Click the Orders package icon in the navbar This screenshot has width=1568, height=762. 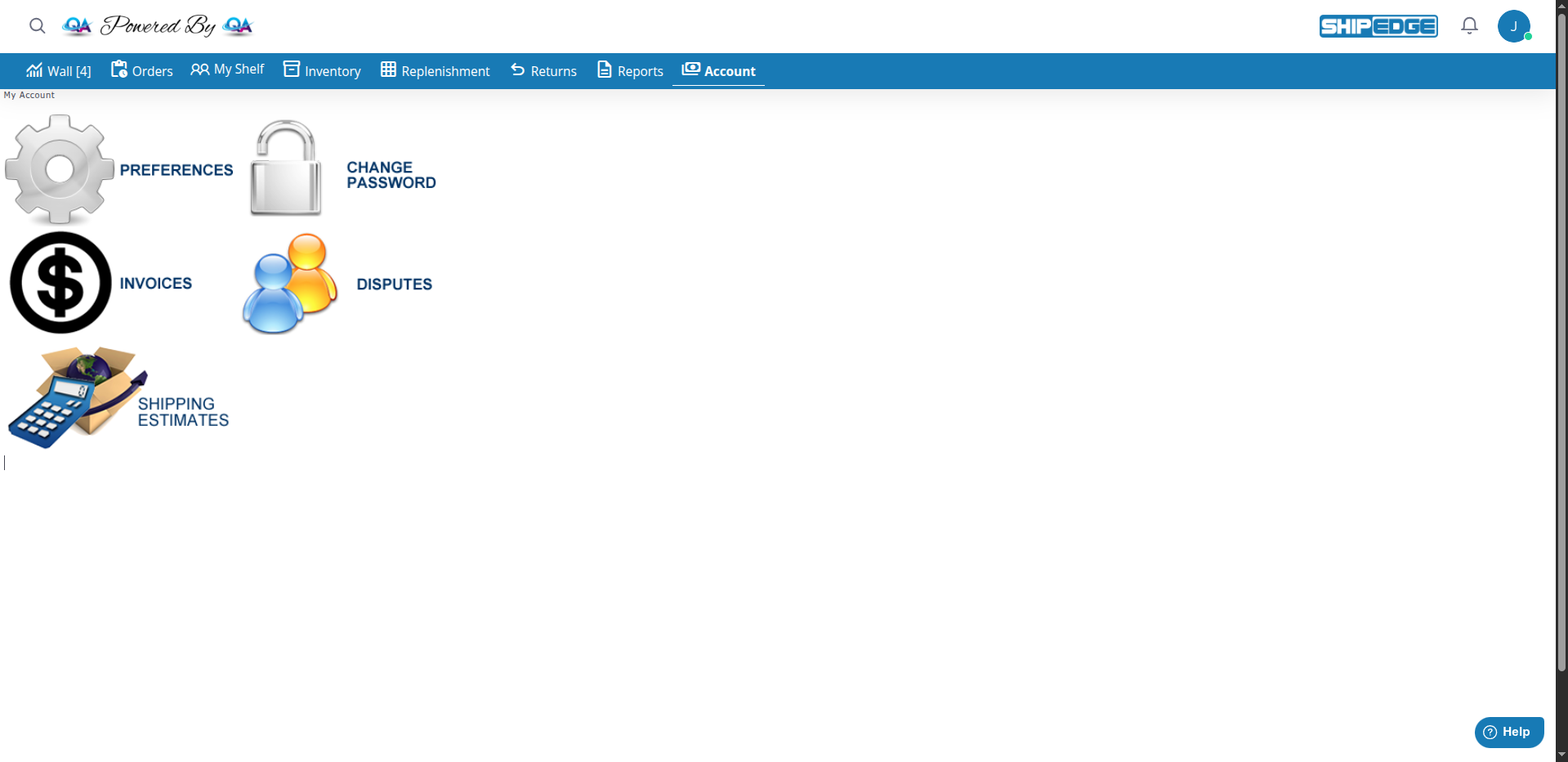(x=118, y=69)
